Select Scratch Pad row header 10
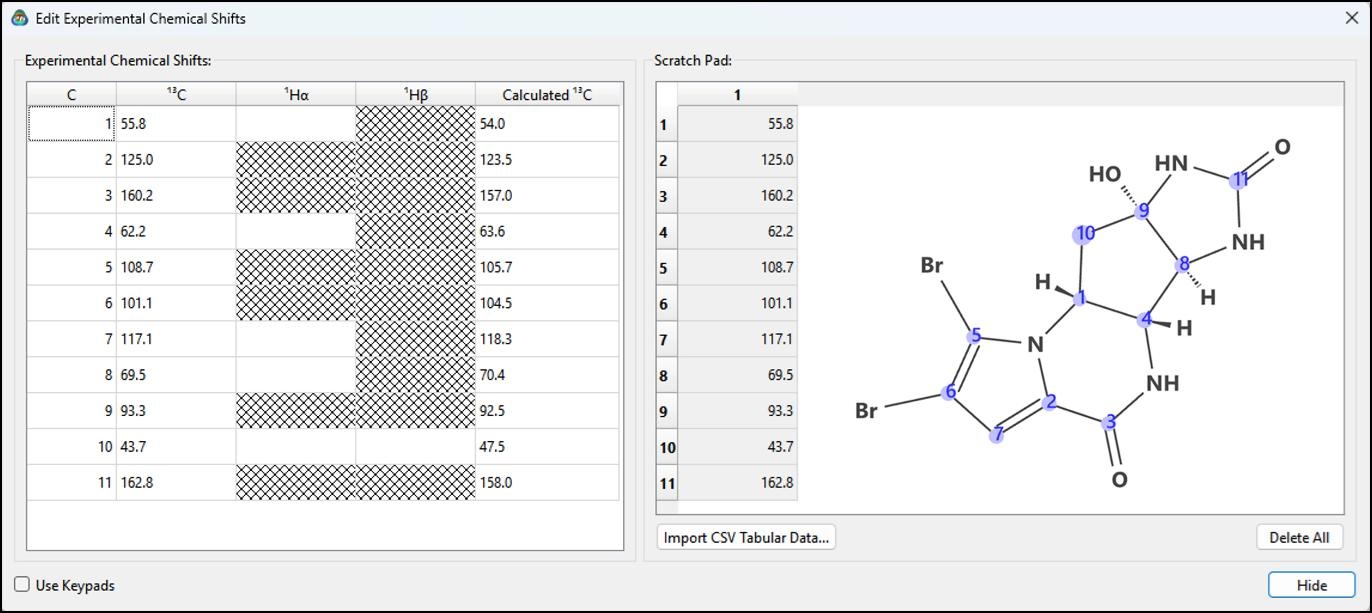 click(667, 447)
